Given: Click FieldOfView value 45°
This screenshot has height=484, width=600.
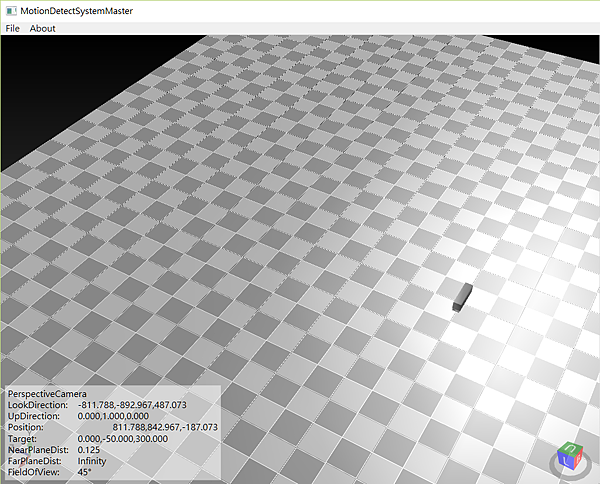Looking at the screenshot, I should [x=85, y=472].
